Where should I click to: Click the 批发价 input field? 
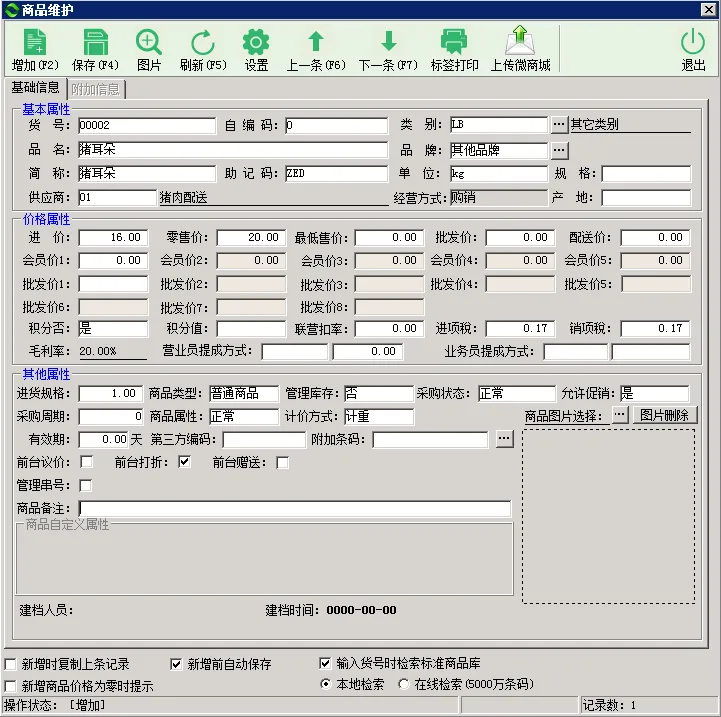tap(520, 237)
